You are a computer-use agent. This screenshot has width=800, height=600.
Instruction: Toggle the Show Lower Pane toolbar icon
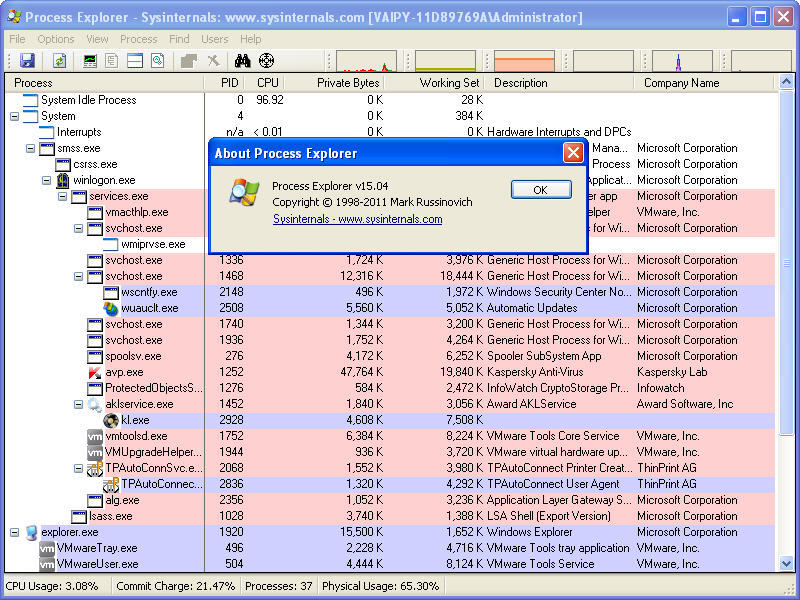pos(135,61)
